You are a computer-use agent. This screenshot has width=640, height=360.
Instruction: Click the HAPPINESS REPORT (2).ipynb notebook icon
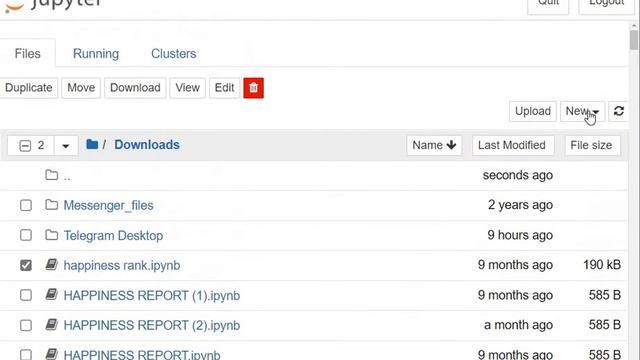point(51,325)
